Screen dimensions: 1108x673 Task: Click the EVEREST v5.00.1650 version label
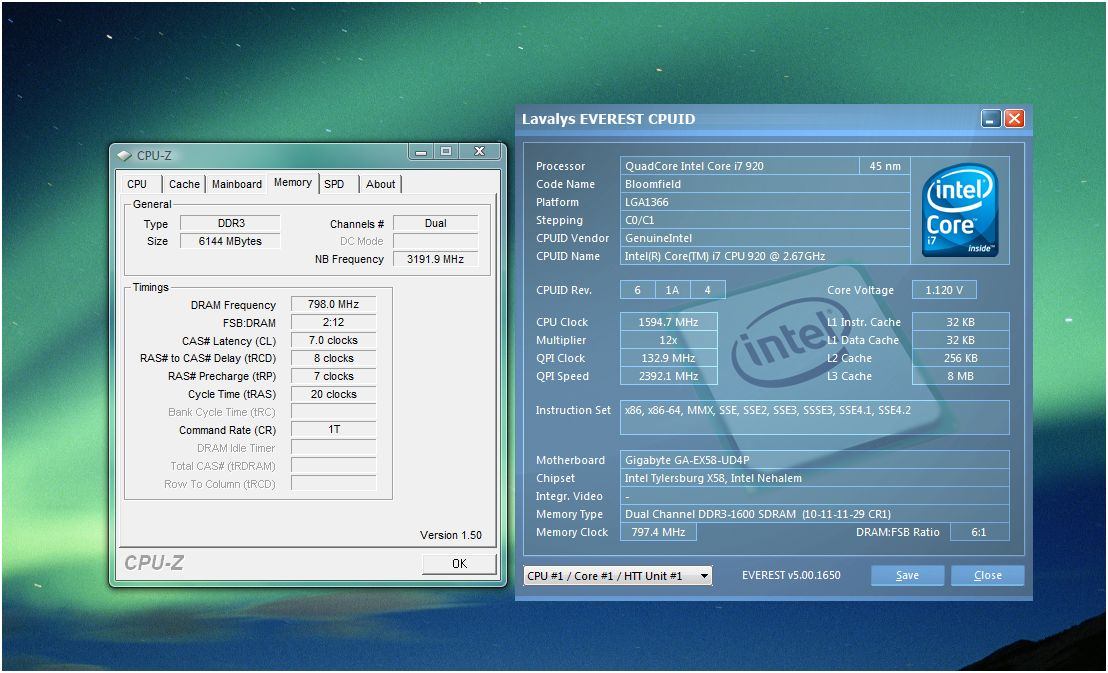(x=791, y=575)
